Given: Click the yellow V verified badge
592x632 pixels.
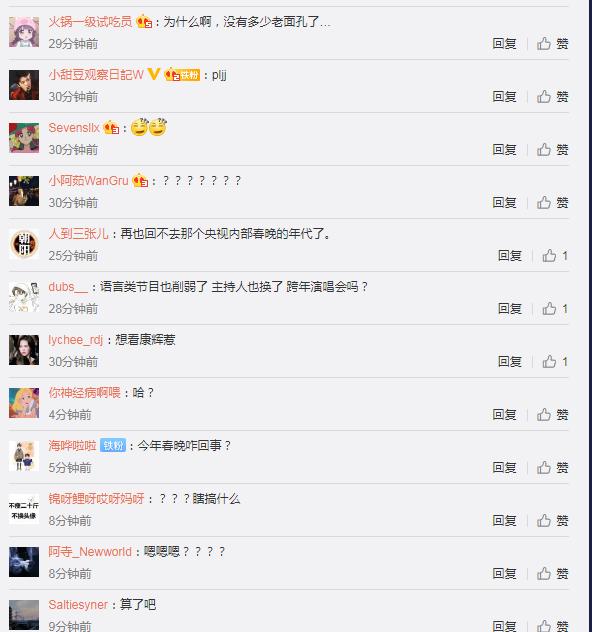Looking at the screenshot, I should pyautogui.click(x=154, y=74).
